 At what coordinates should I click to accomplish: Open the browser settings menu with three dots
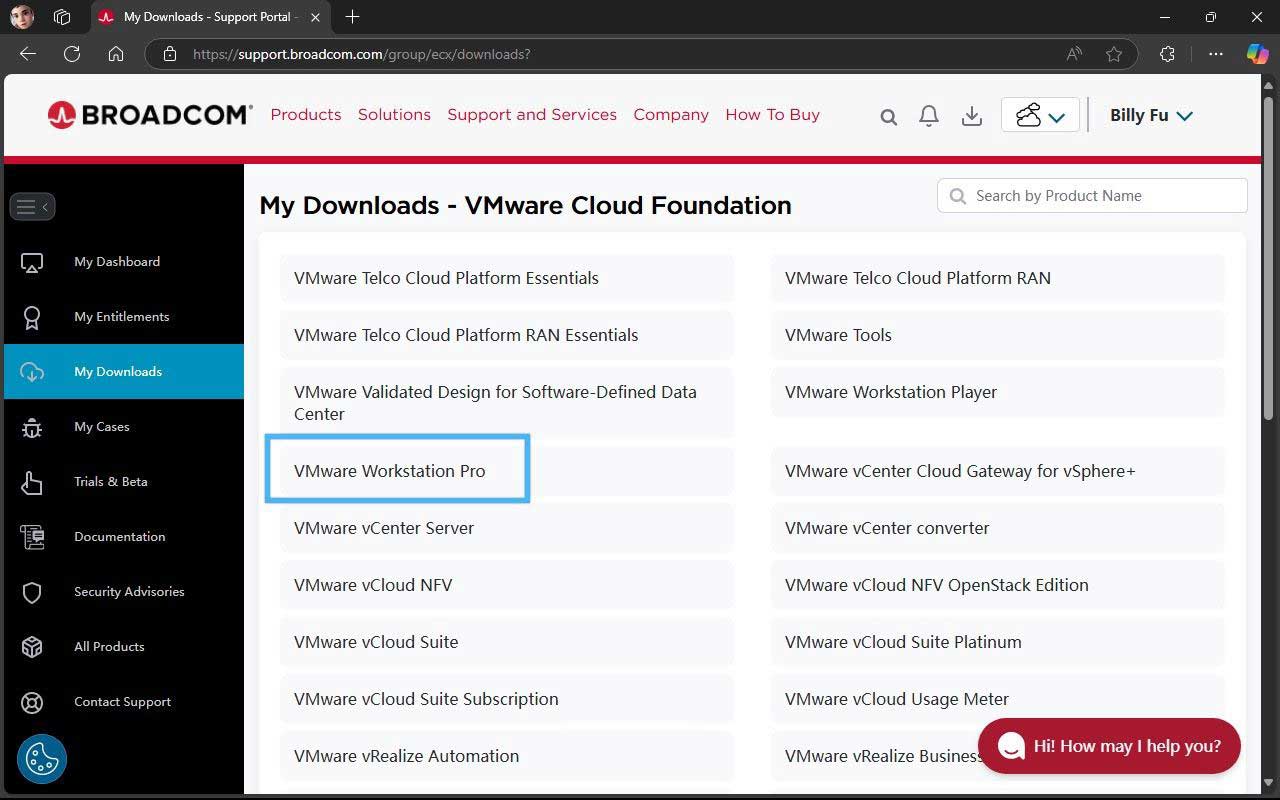[1215, 55]
